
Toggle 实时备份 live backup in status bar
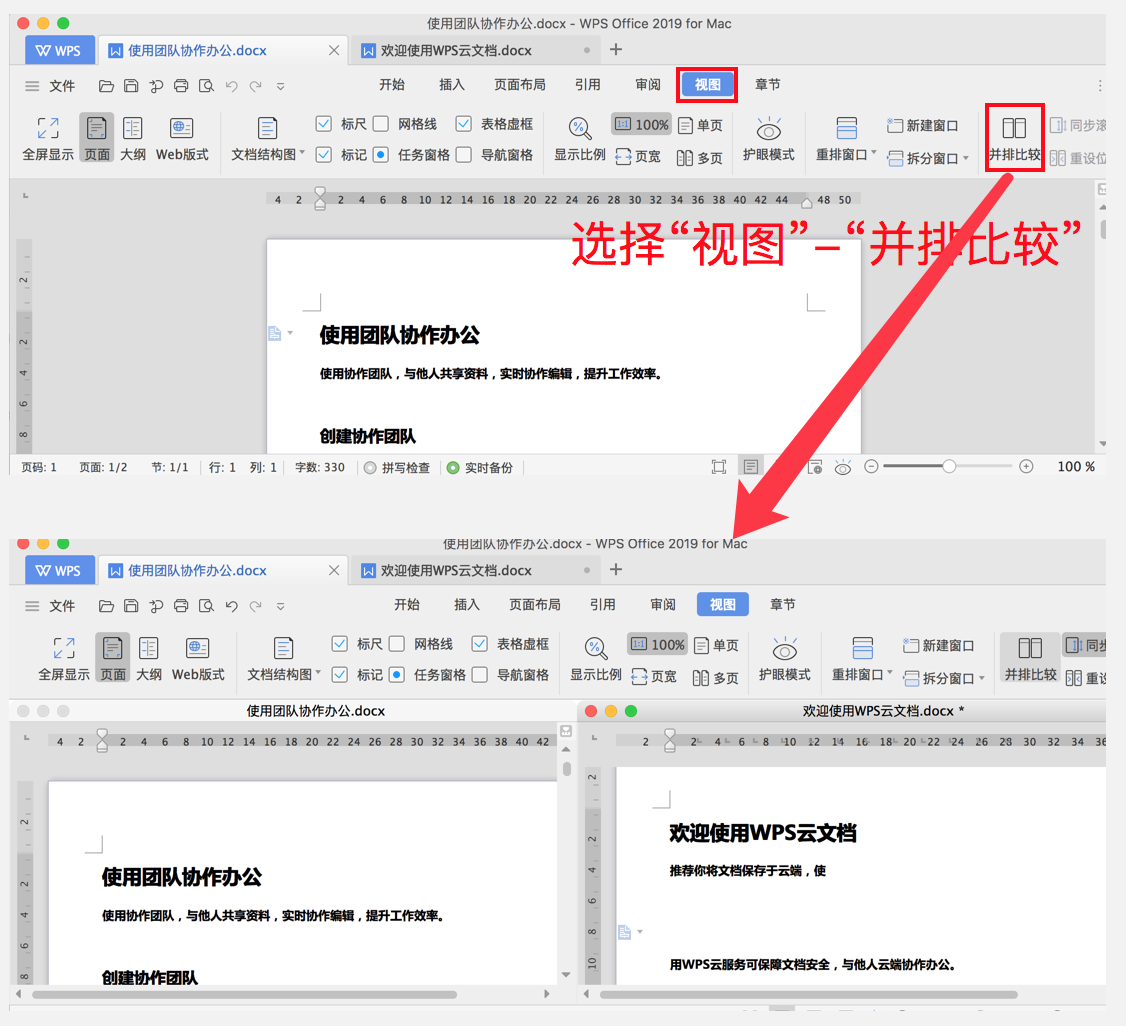click(x=480, y=467)
